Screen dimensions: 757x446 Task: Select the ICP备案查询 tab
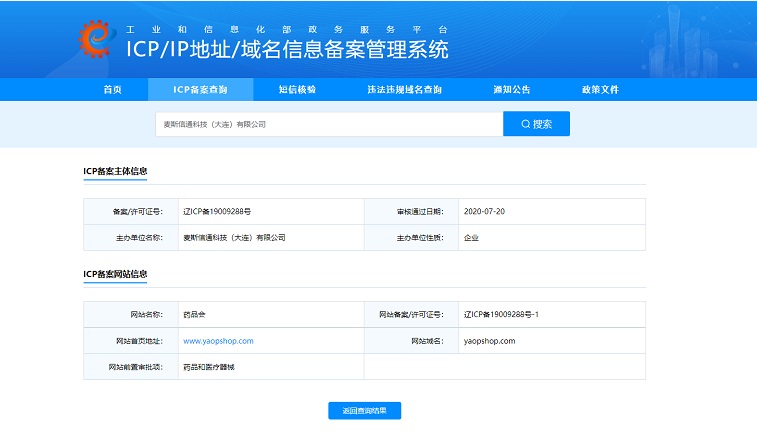pos(200,90)
